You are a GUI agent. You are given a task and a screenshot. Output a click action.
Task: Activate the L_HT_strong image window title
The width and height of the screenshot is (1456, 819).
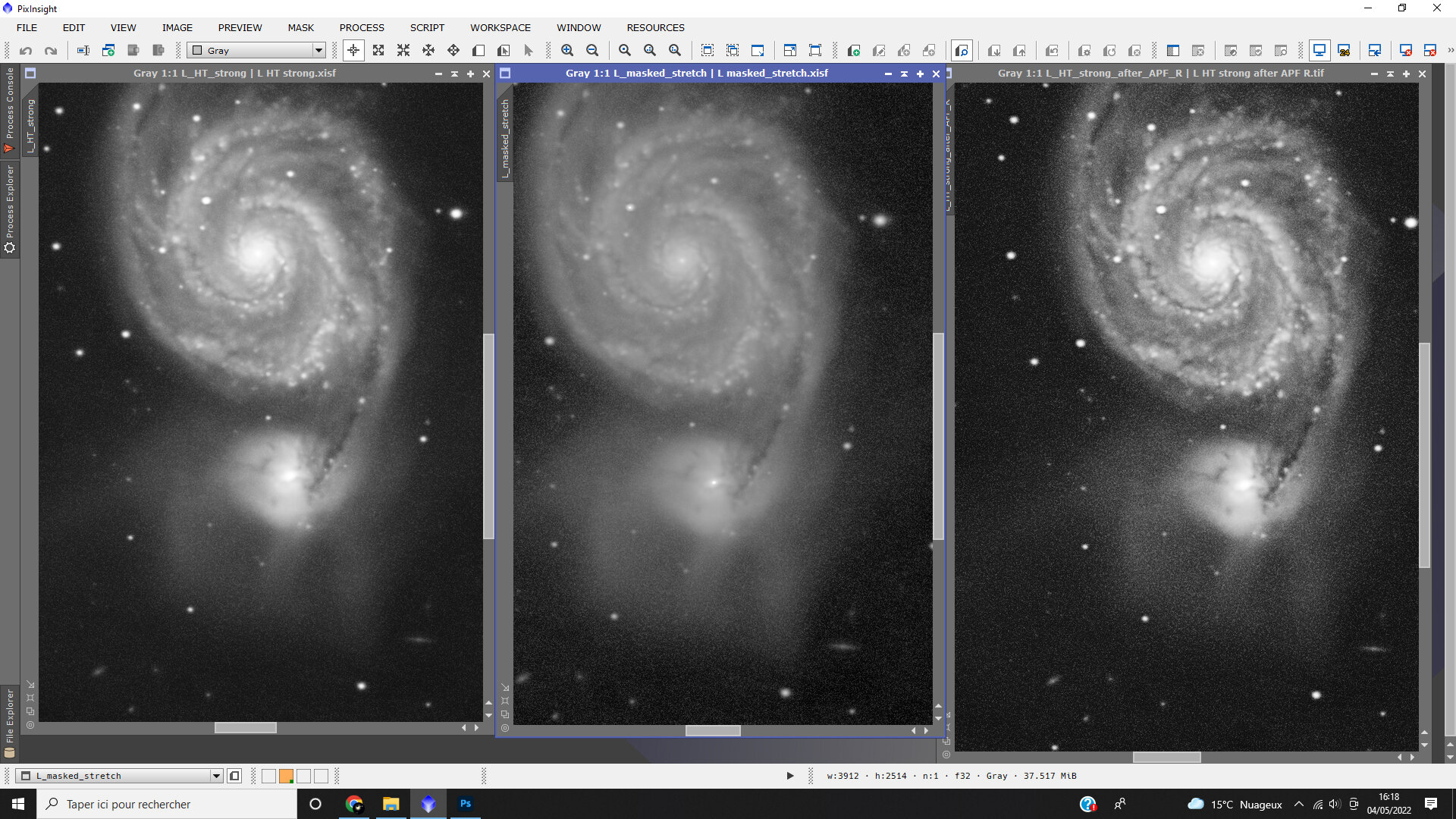coord(234,74)
